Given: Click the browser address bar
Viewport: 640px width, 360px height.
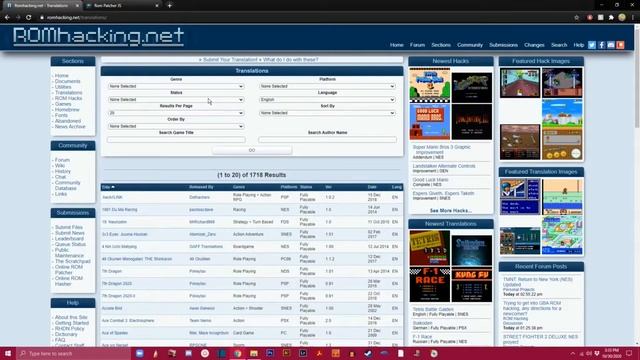Looking at the screenshot, I should tap(302, 18).
